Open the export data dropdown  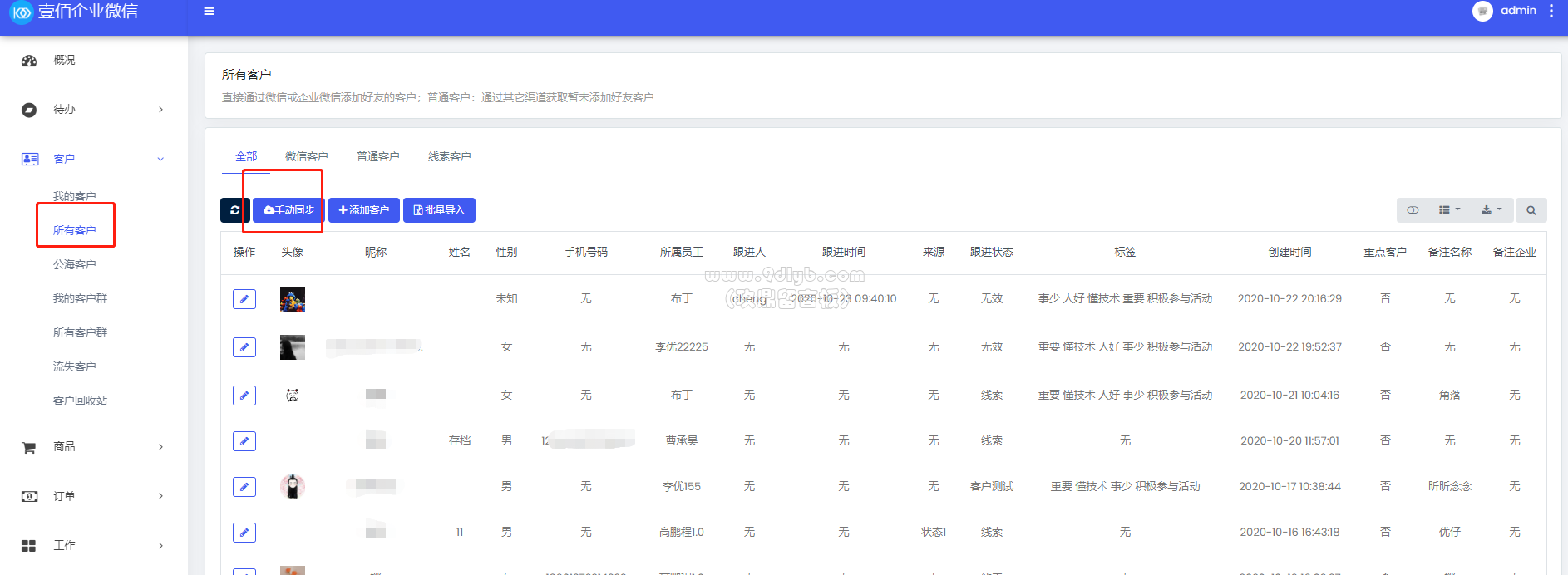[1492, 210]
